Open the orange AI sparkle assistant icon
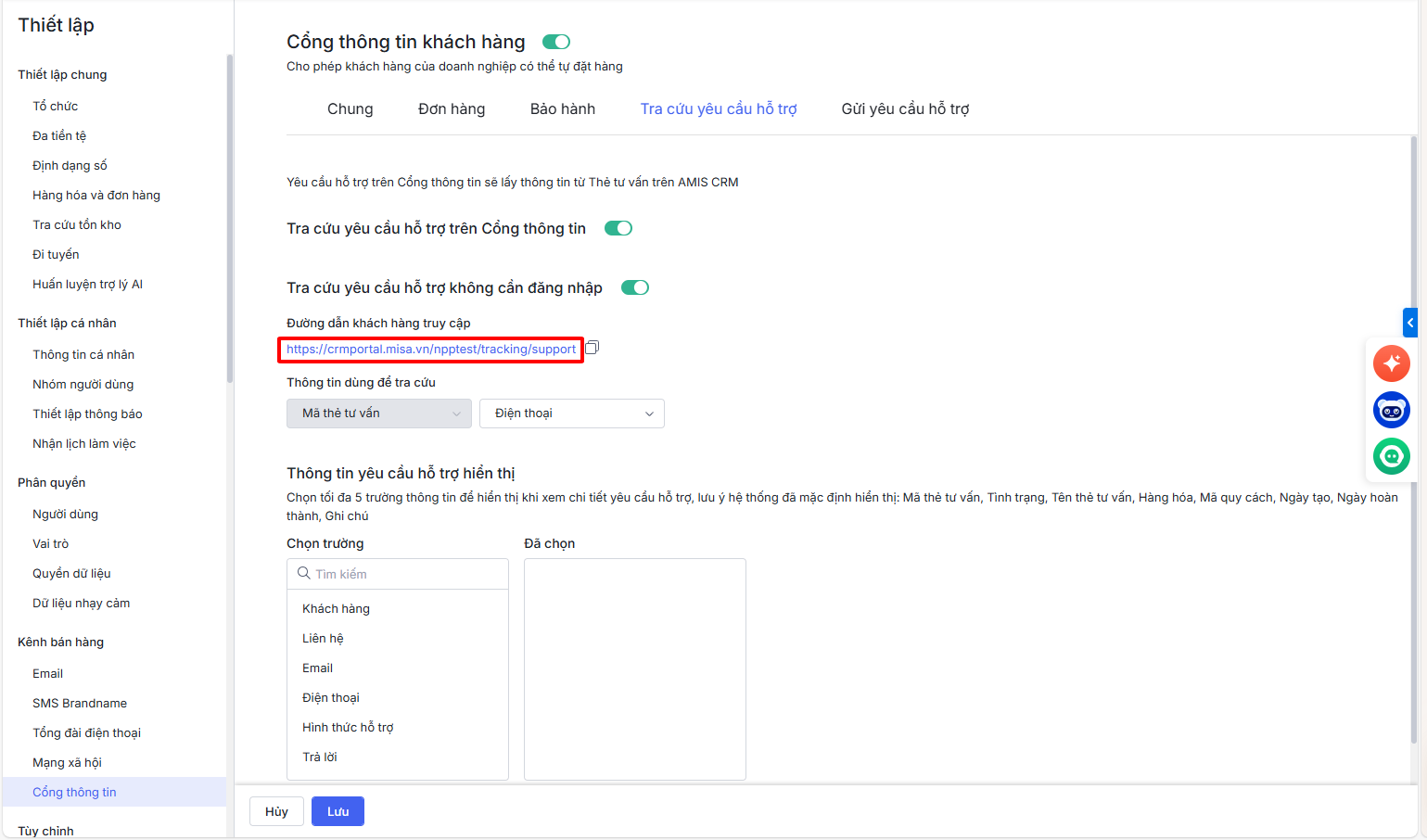 click(x=1391, y=363)
